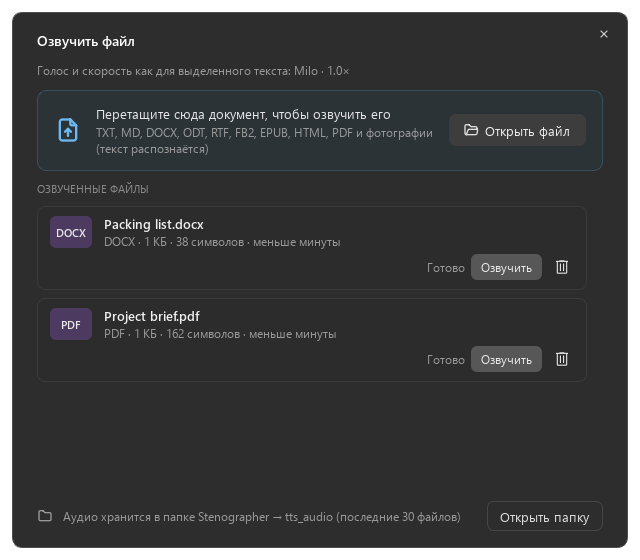Click the Перетащите сюда документ drop text
The width and height of the screenshot is (640, 560).
243,115
